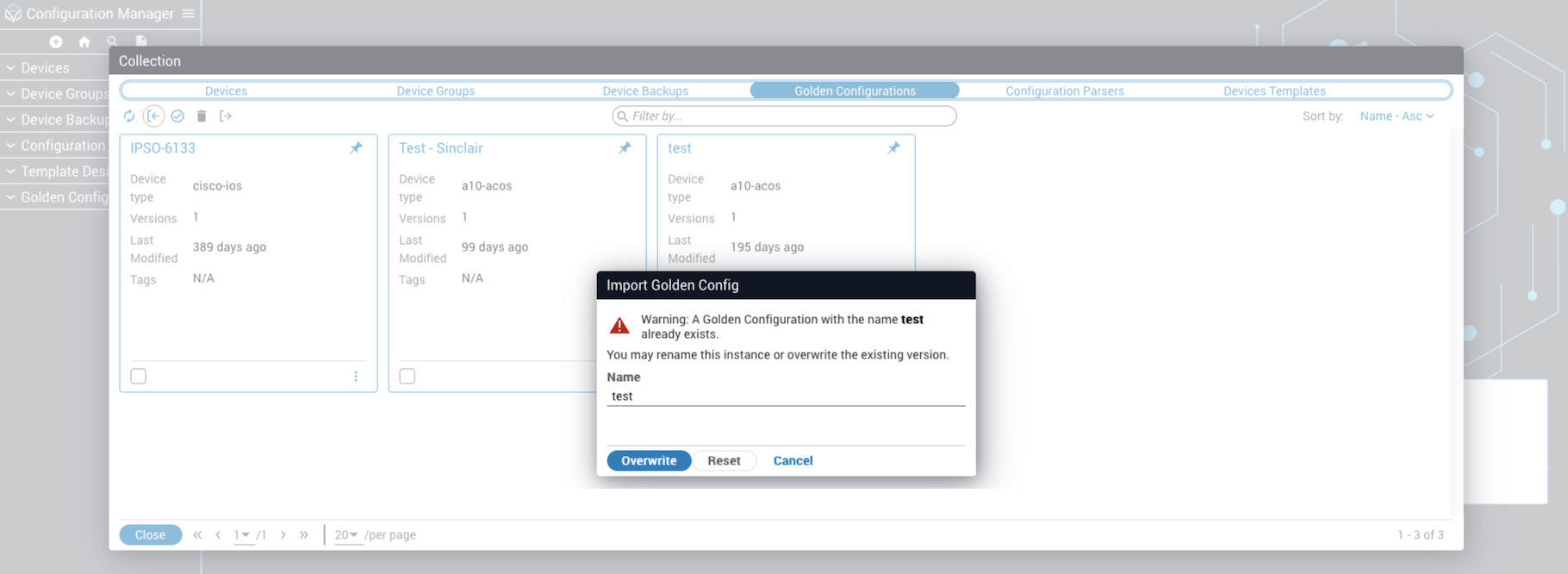The width and height of the screenshot is (1568, 574).
Task: Switch to the Device Backups tab
Action: [645, 90]
